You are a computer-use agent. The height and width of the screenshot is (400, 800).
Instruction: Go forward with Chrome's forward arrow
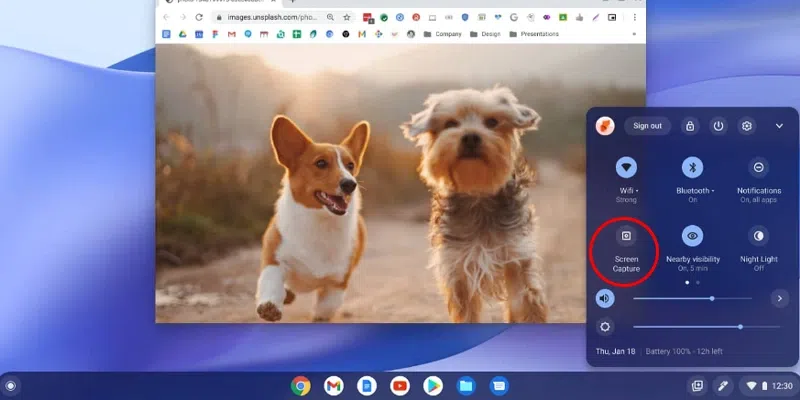pos(183,17)
